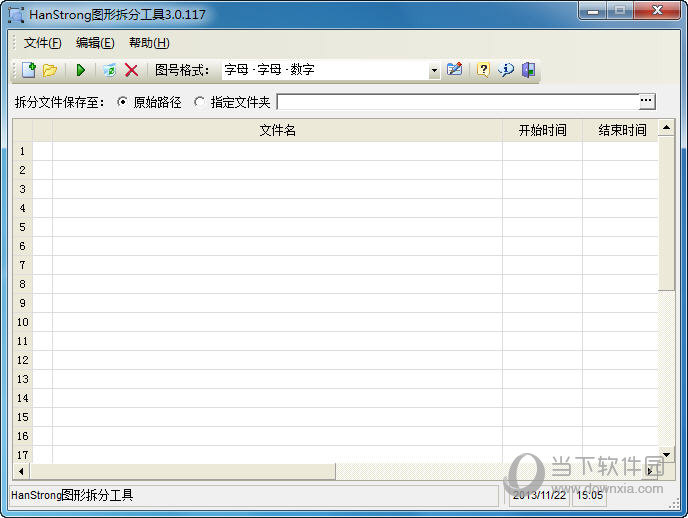
Task: Click the 开始时间 column header
Action: [x=542, y=130]
